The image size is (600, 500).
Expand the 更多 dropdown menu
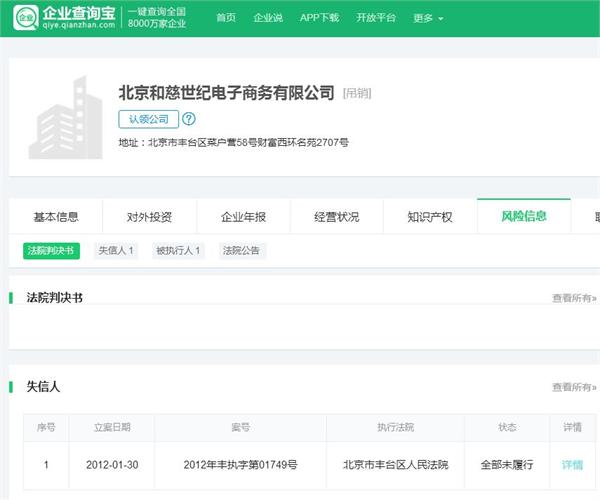(x=428, y=18)
